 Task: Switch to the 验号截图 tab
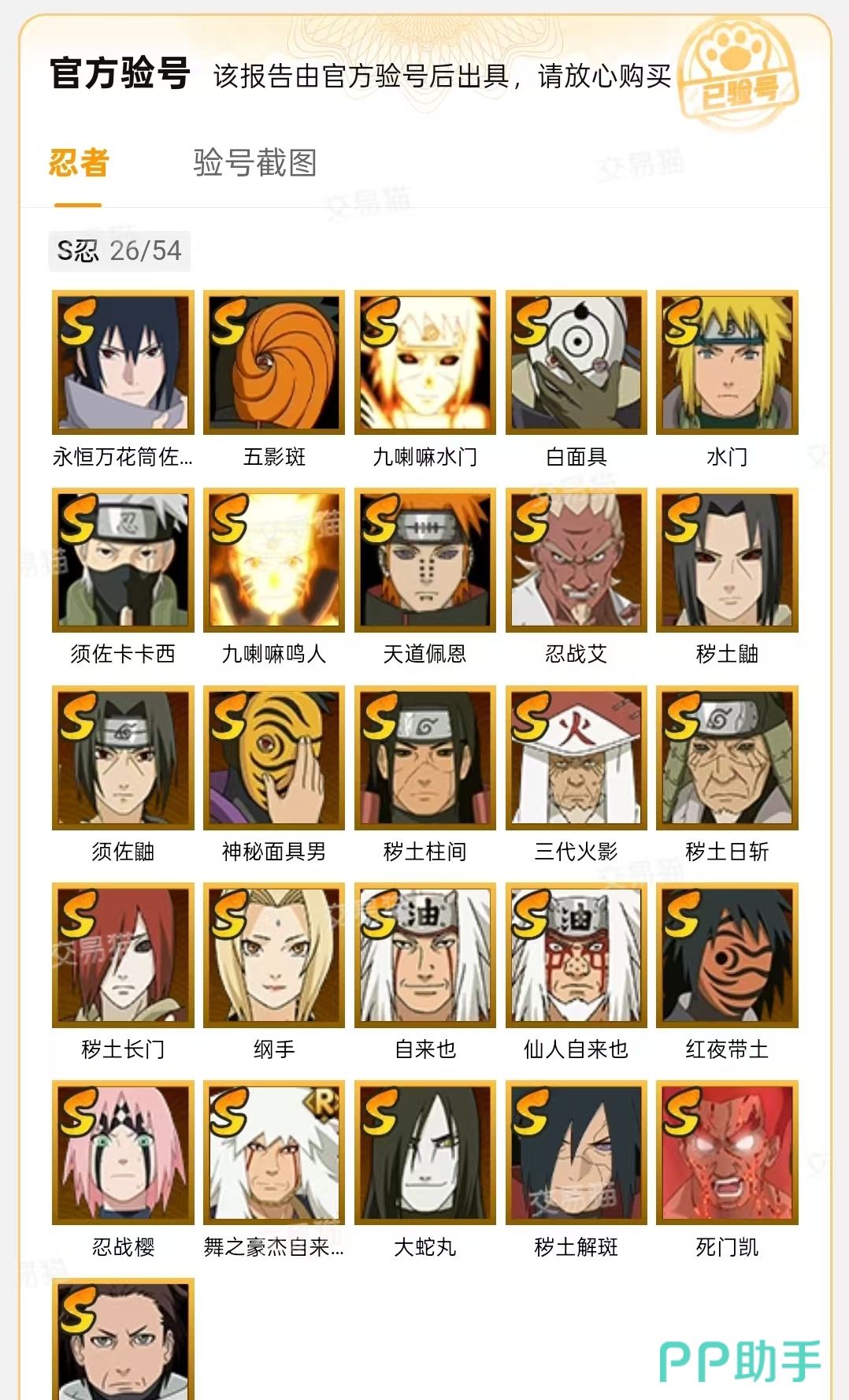click(255, 163)
